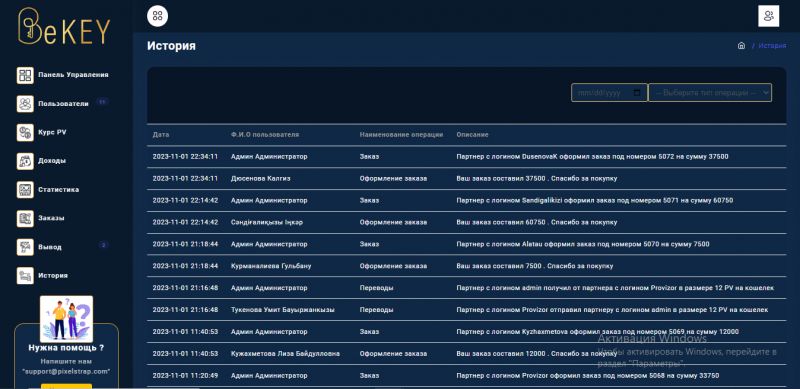Open Вывод menu item

coord(49,247)
